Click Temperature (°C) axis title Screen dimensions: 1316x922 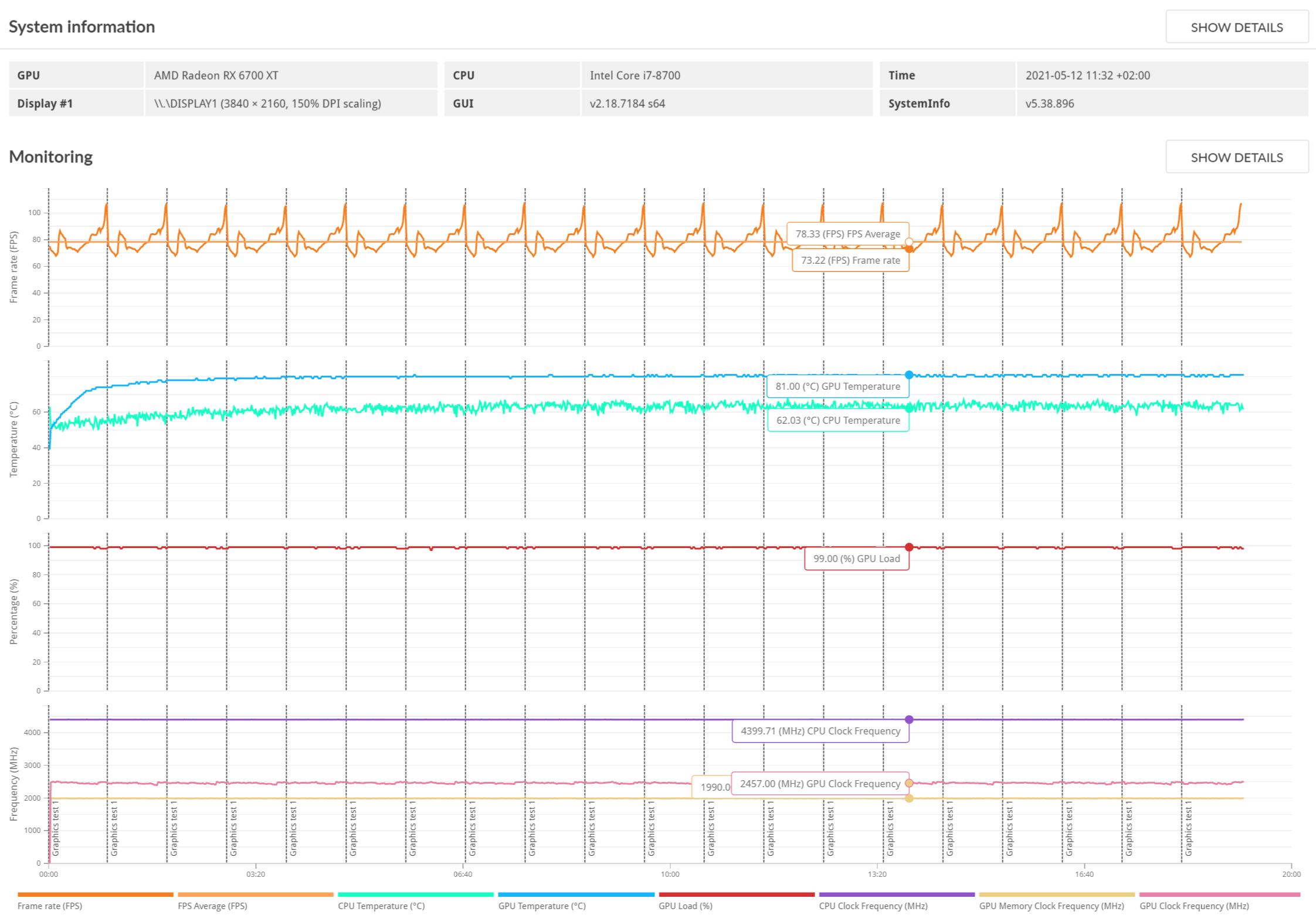tap(13, 439)
